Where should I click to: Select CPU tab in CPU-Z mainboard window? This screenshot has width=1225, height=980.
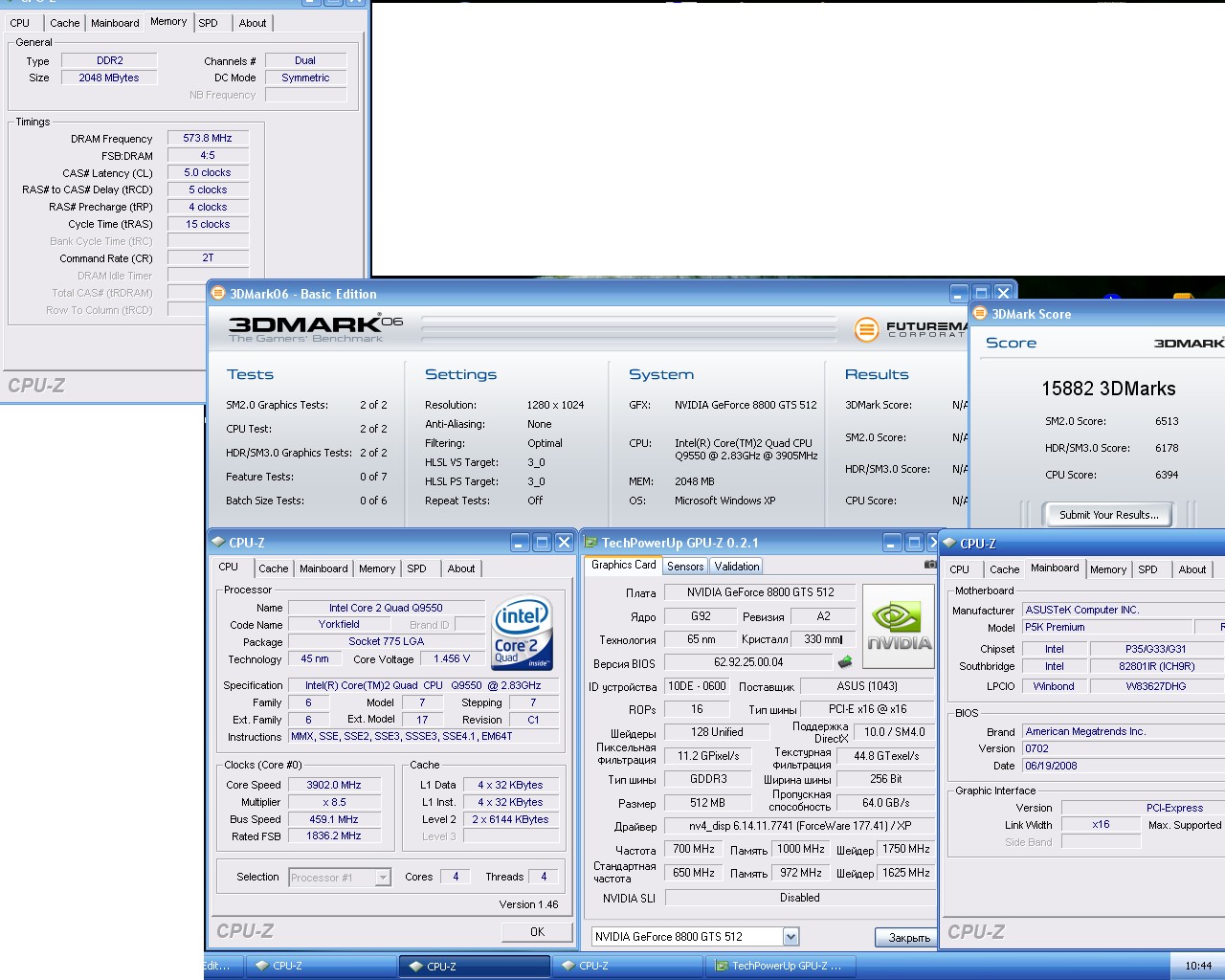coord(959,569)
